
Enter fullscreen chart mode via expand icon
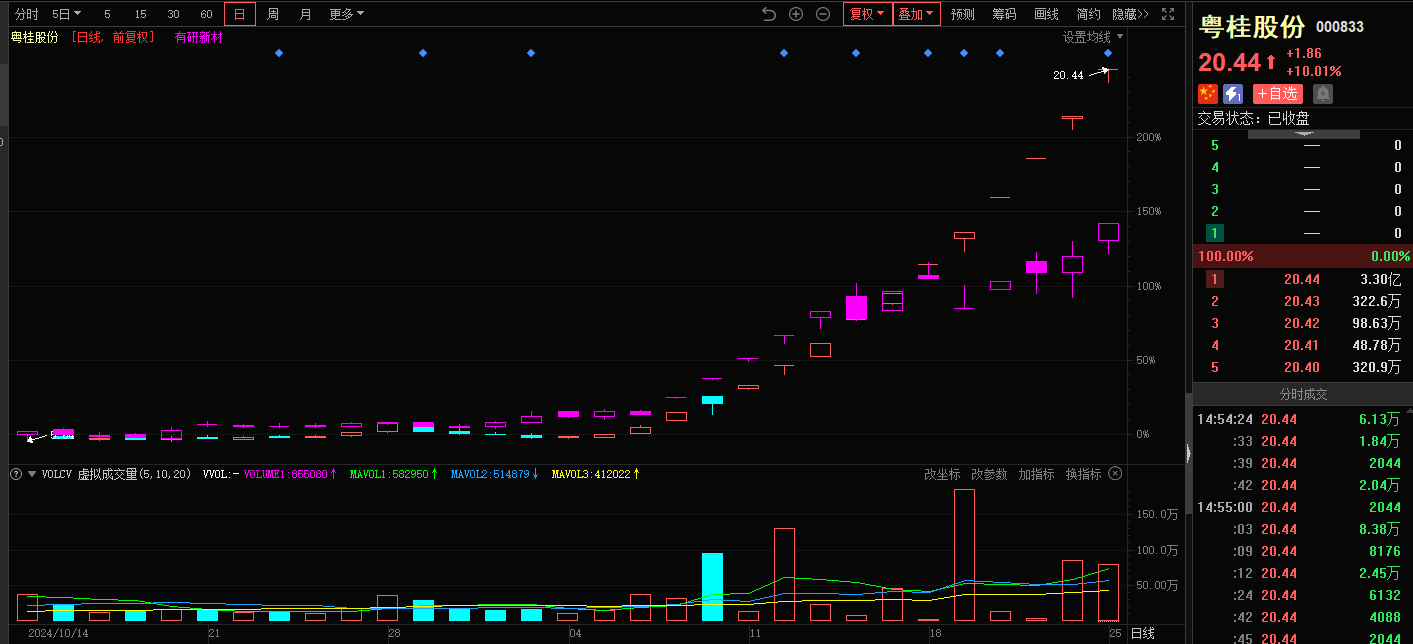(1167, 14)
